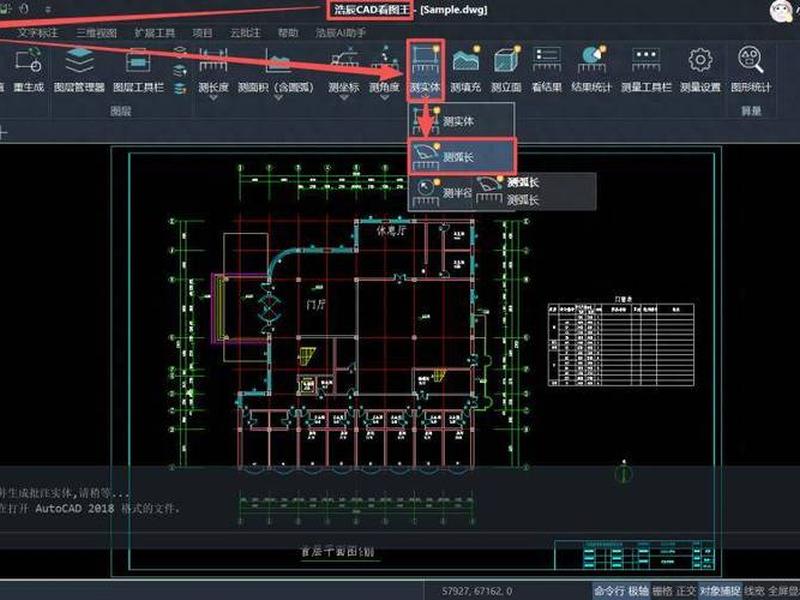Click the 重生成 regenerate icon
800x600 pixels.
(29, 69)
